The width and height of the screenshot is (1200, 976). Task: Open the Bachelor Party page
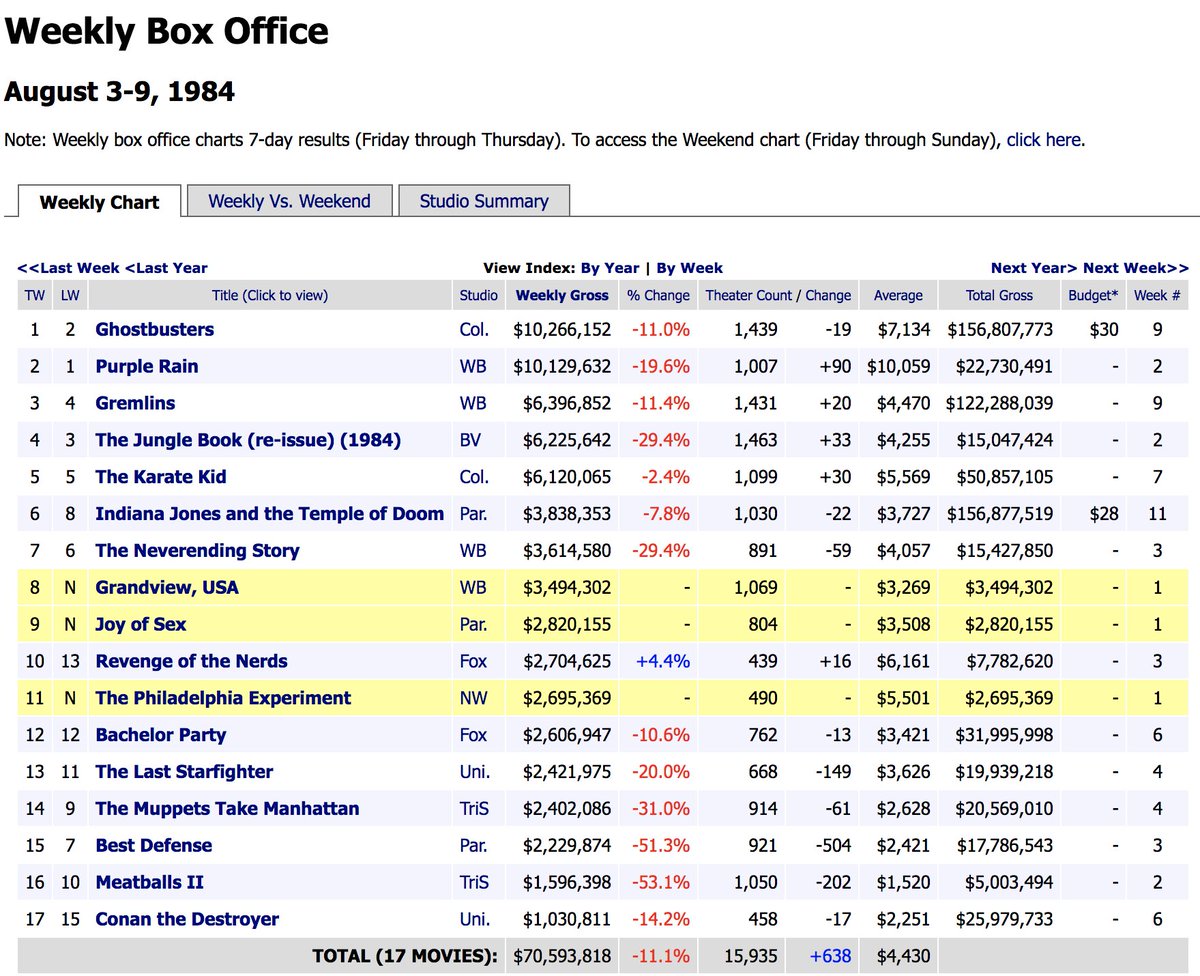coord(161,735)
